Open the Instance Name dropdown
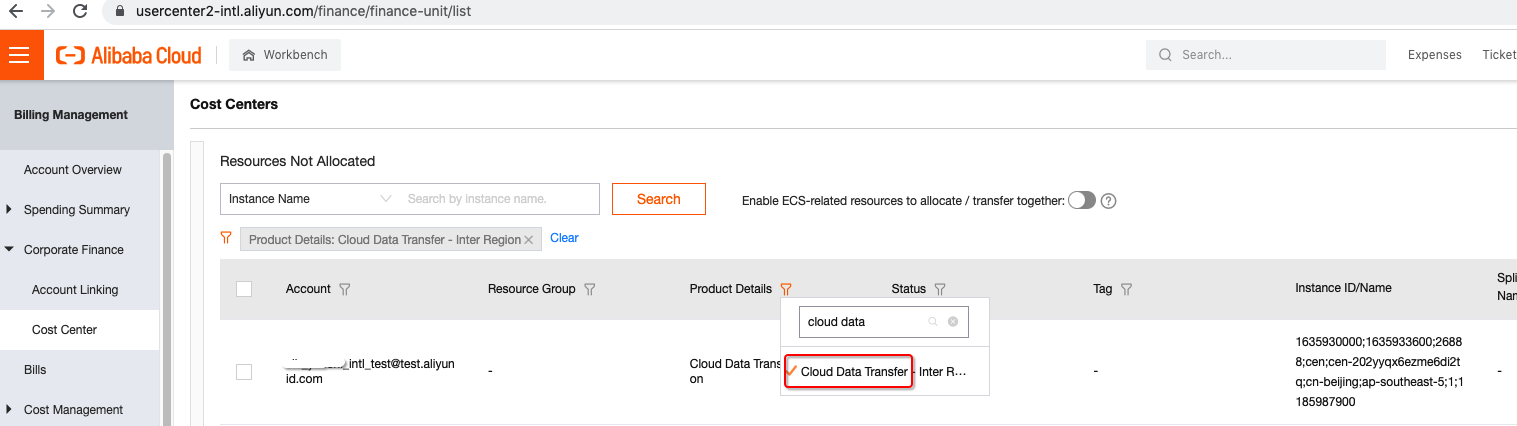The width and height of the screenshot is (1517, 426). click(309, 199)
